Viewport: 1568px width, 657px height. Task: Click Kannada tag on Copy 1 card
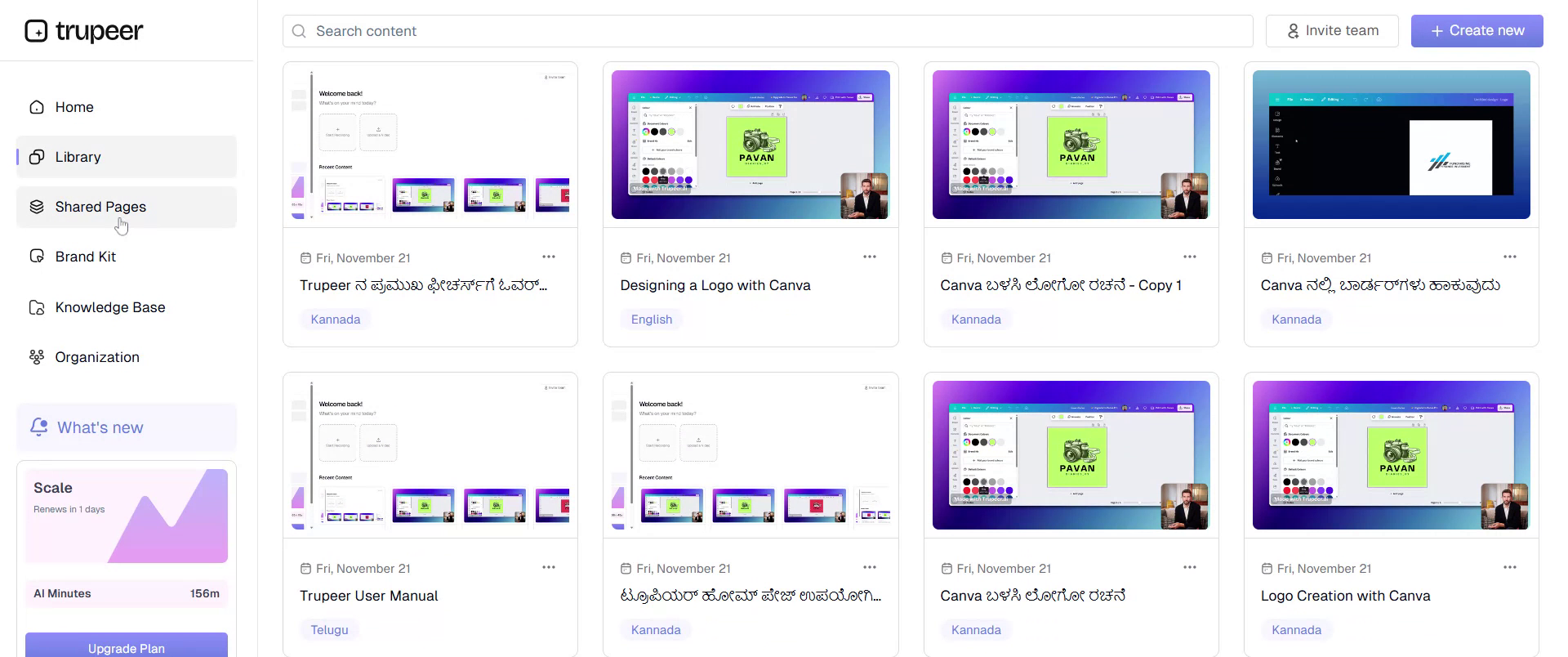pos(976,320)
